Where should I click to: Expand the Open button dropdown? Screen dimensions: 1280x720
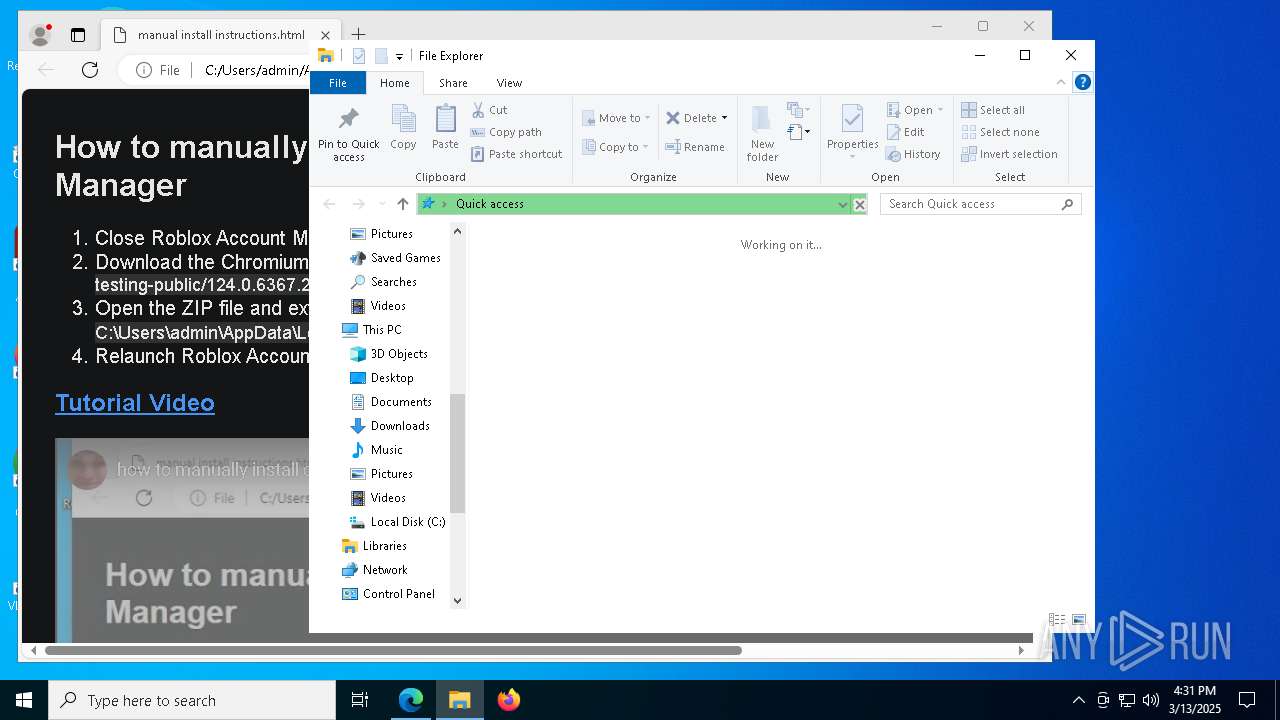pyautogui.click(x=940, y=110)
